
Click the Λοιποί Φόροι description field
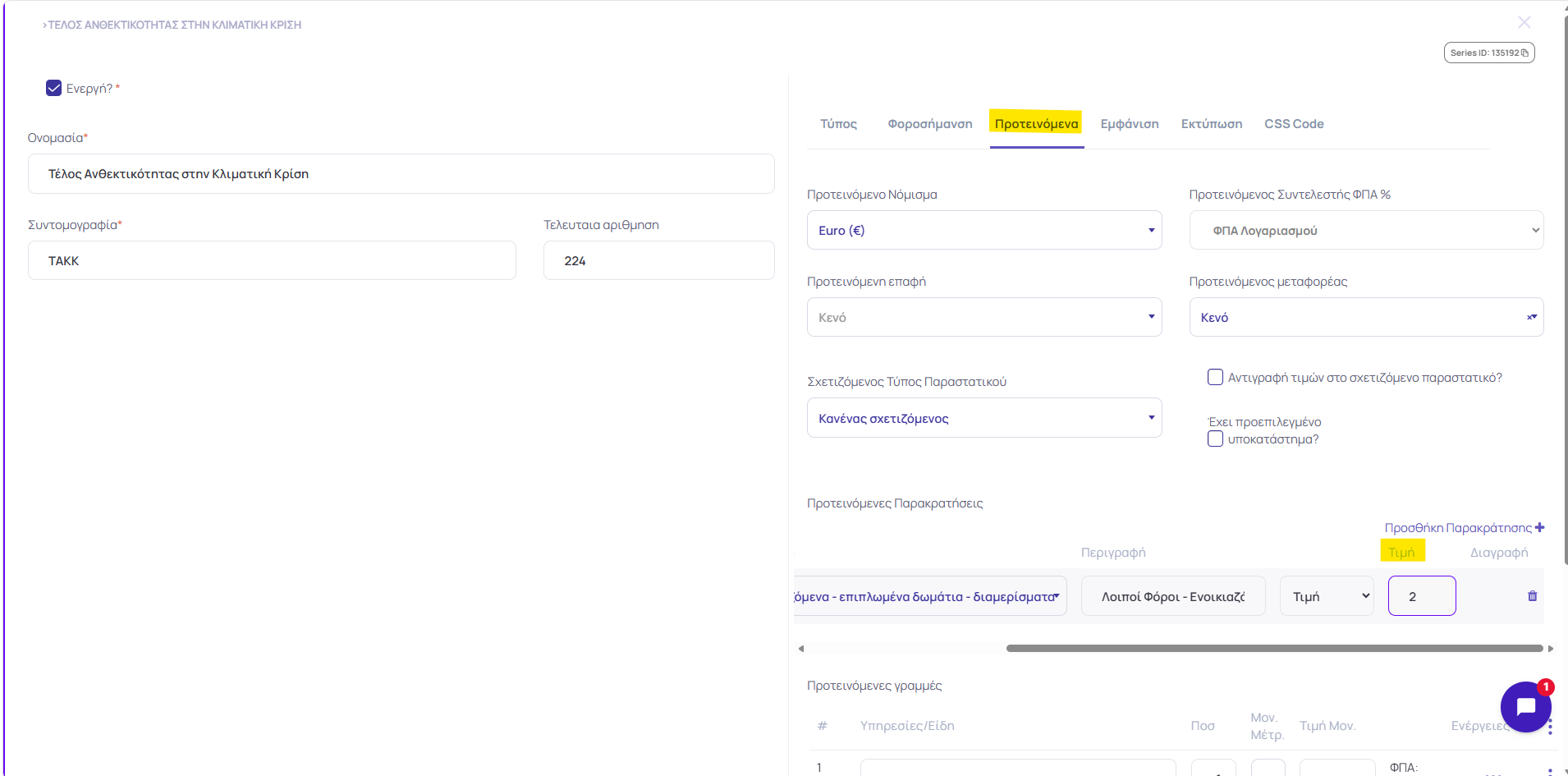(x=1173, y=596)
